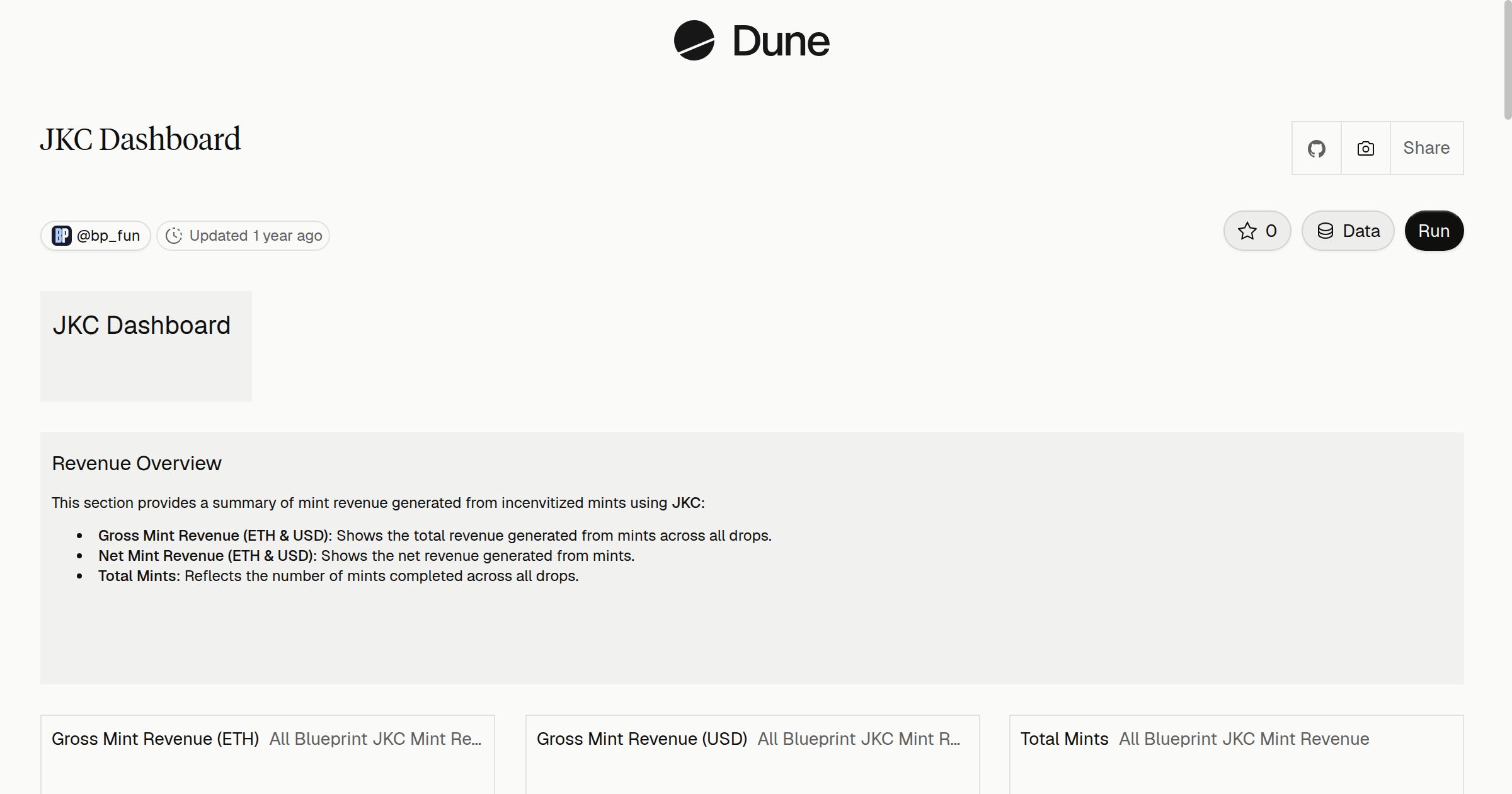Click the Revenue Overview heading
The width and height of the screenshot is (1512, 794).
coord(137,463)
